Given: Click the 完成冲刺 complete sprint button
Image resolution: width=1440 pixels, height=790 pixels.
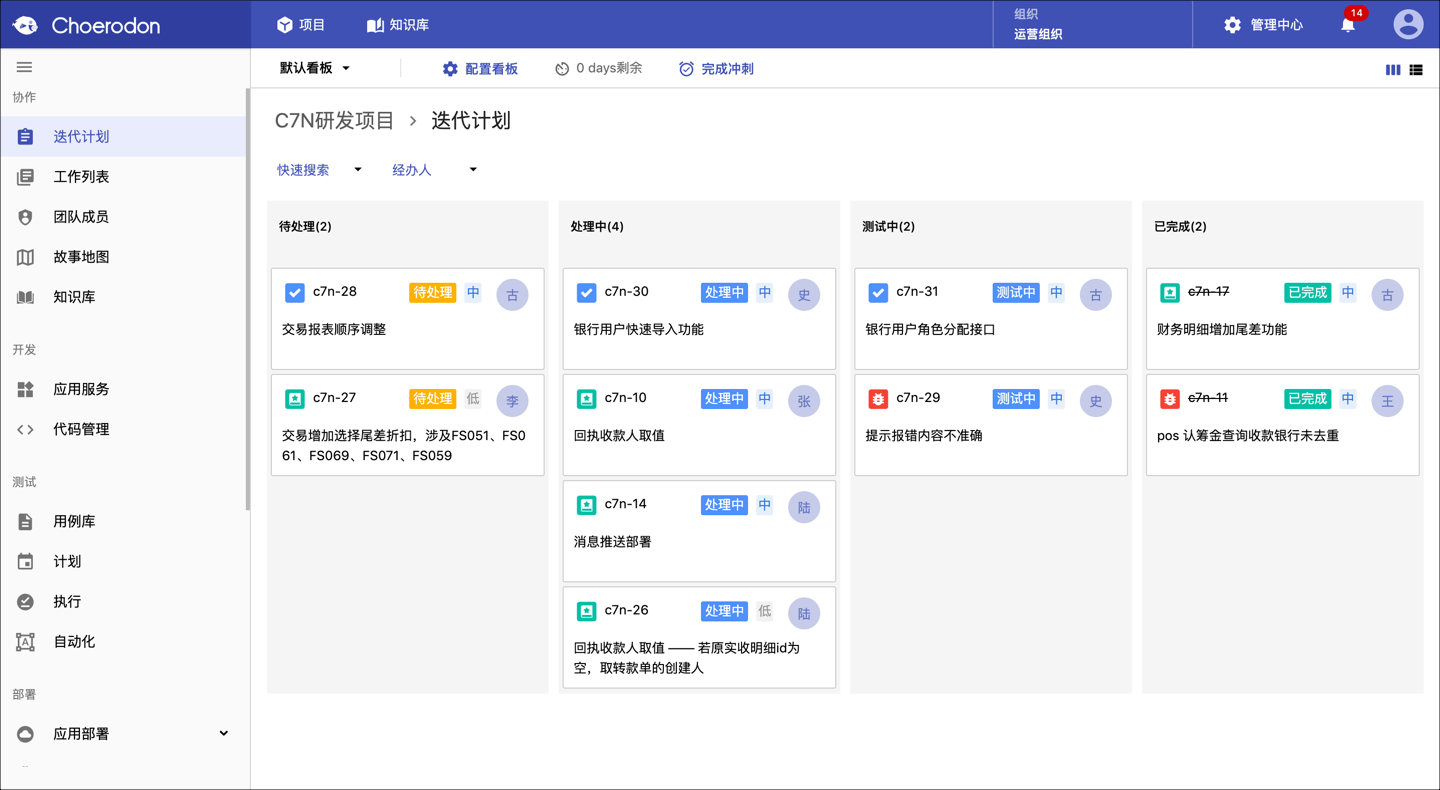Looking at the screenshot, I should click(716, 69).
